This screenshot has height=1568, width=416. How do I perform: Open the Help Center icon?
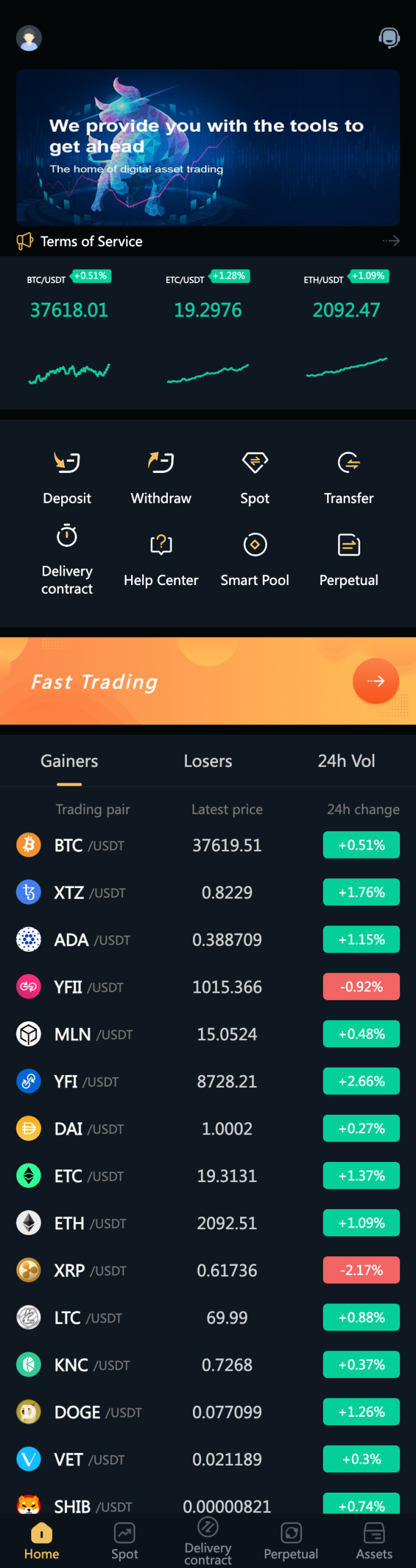click(x=161, y=545)
